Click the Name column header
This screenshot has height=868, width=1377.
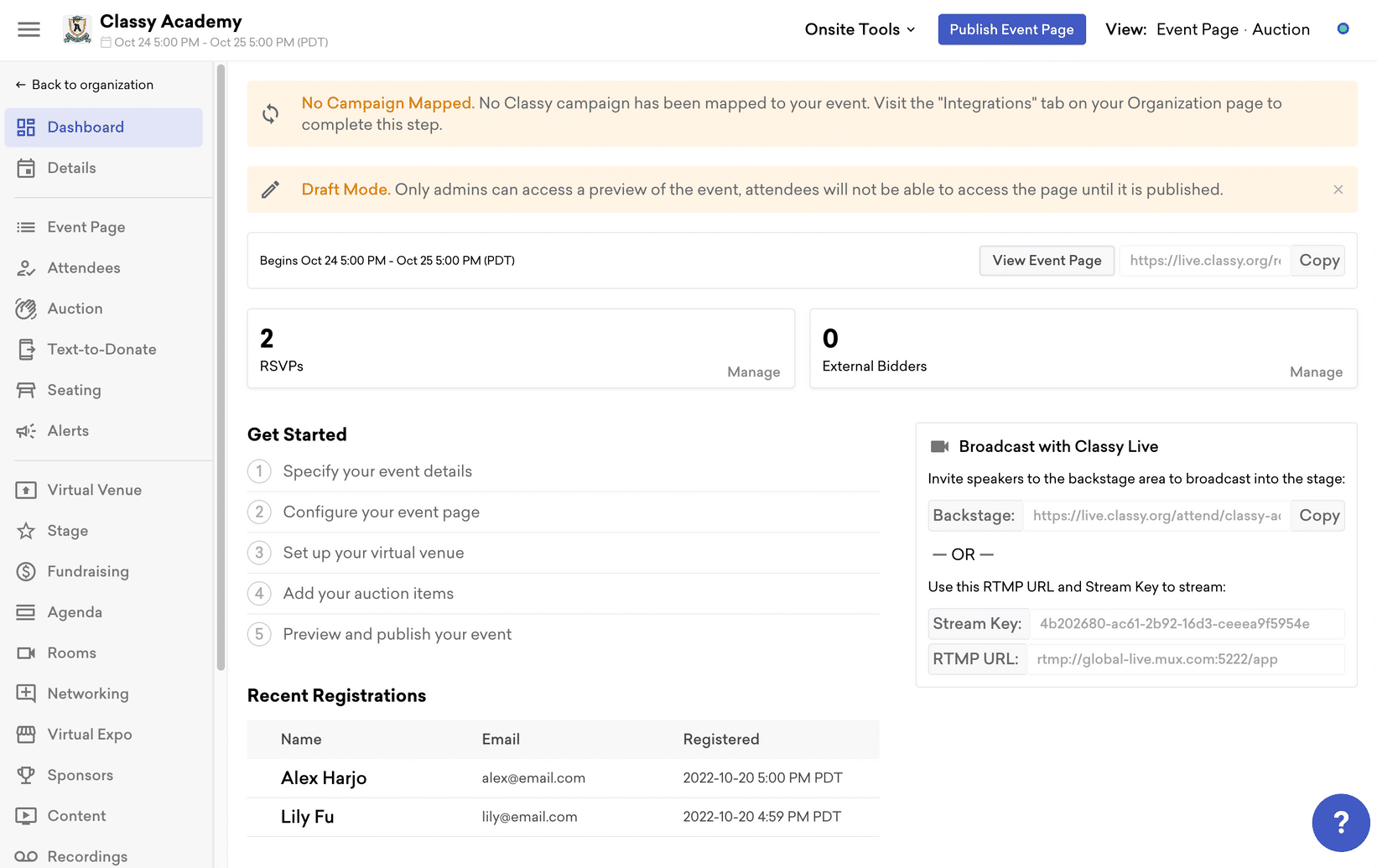(x=301, y=740)
